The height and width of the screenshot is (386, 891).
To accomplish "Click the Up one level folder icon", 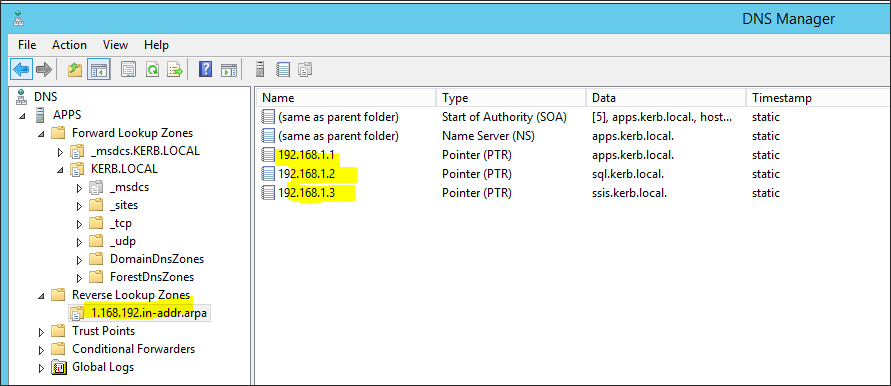I will [75, 70].
